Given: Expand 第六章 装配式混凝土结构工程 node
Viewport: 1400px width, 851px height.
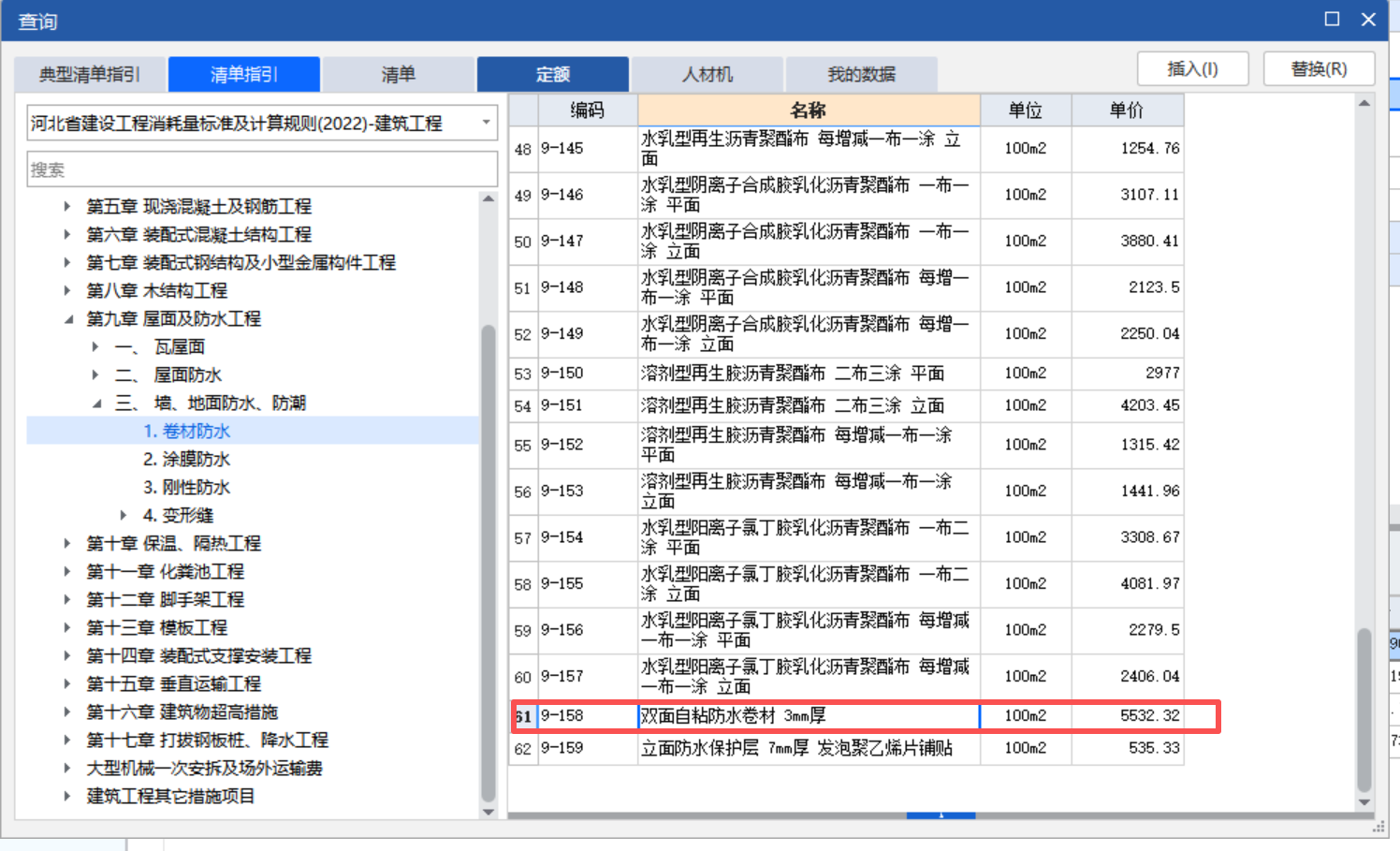Looking at the screenshot, I should 66,234.
